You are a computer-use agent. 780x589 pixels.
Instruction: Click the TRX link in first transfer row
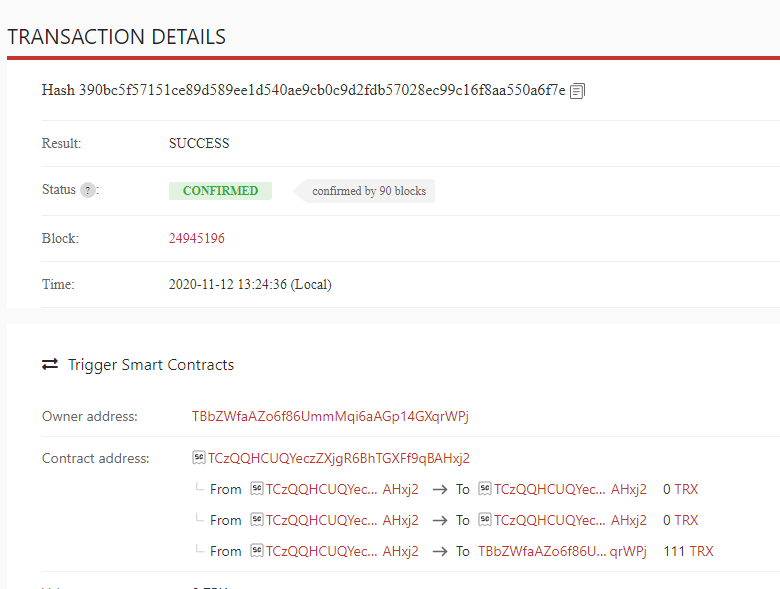[686, 489]
